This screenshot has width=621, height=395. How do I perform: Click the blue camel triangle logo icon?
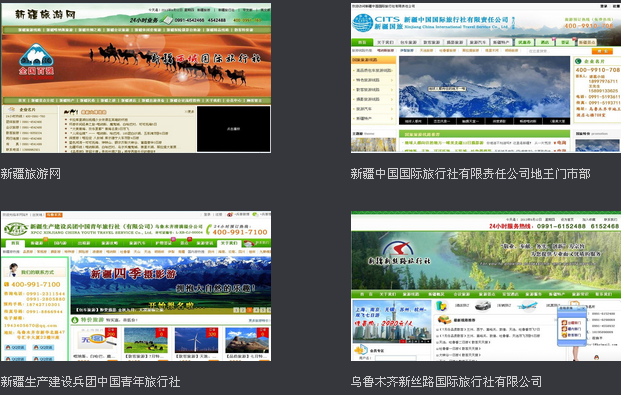pos(36,55)
